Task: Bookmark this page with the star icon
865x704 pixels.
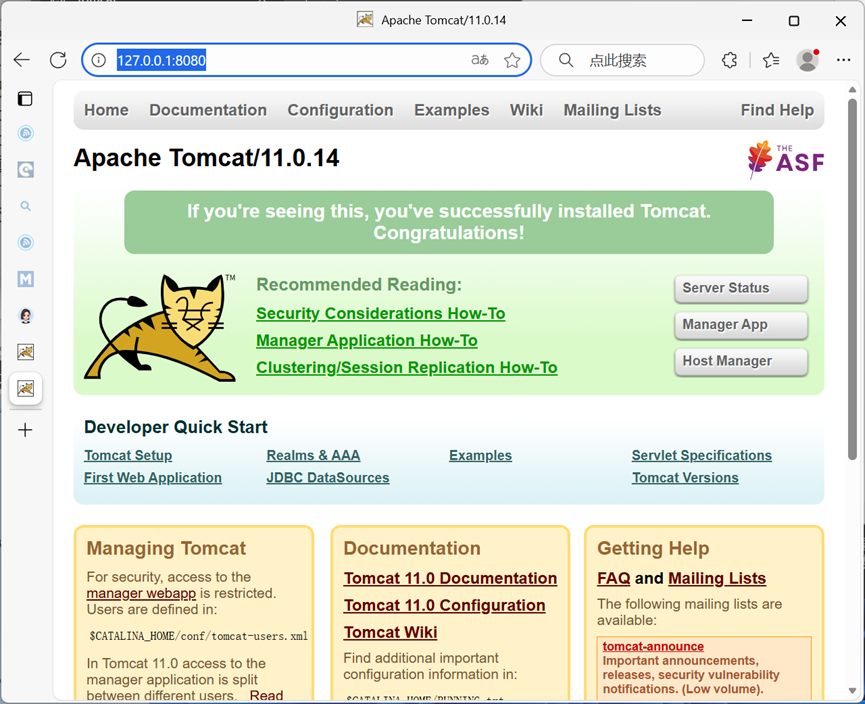Action: [512, 60]
